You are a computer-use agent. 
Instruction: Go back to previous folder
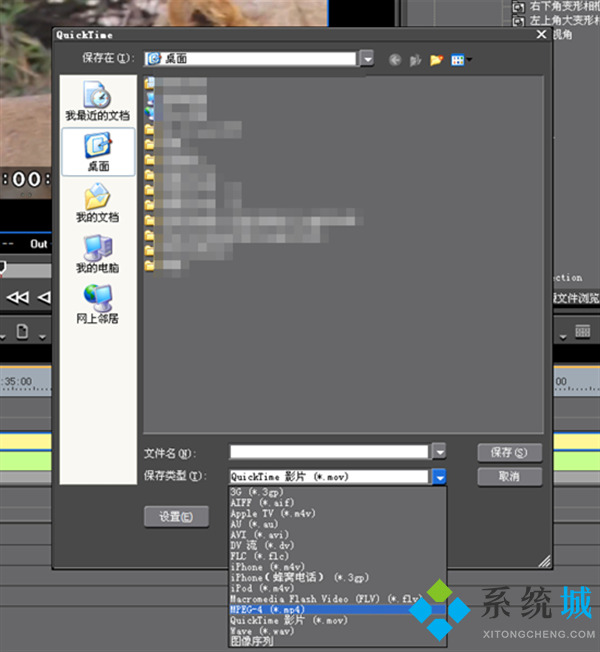pos(395,60)
